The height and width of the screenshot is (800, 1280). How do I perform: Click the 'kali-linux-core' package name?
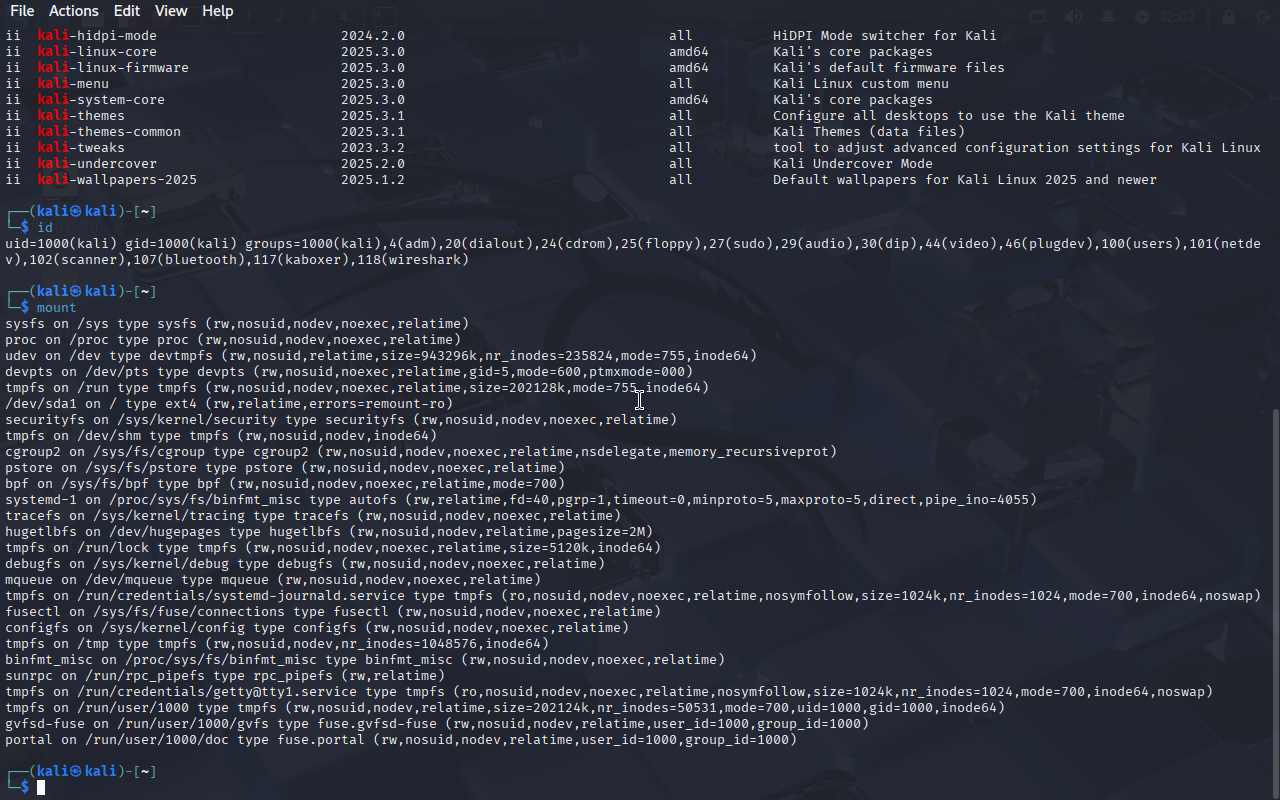click(x=97, y=52)
